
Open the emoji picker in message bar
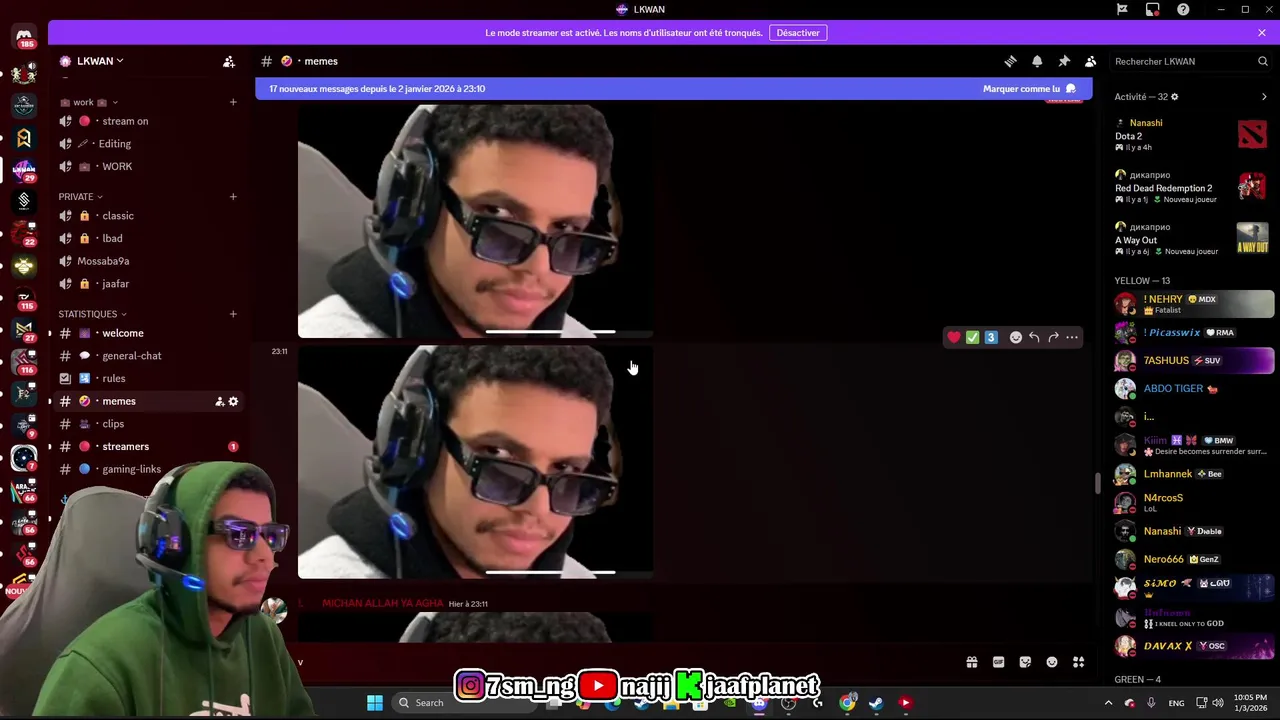click(1052, 662)
